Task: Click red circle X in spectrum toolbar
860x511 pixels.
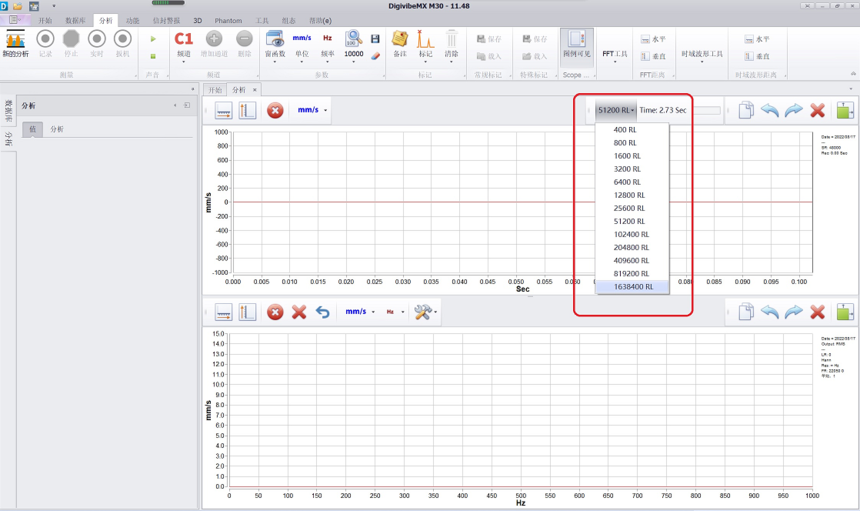Action: 275,312
